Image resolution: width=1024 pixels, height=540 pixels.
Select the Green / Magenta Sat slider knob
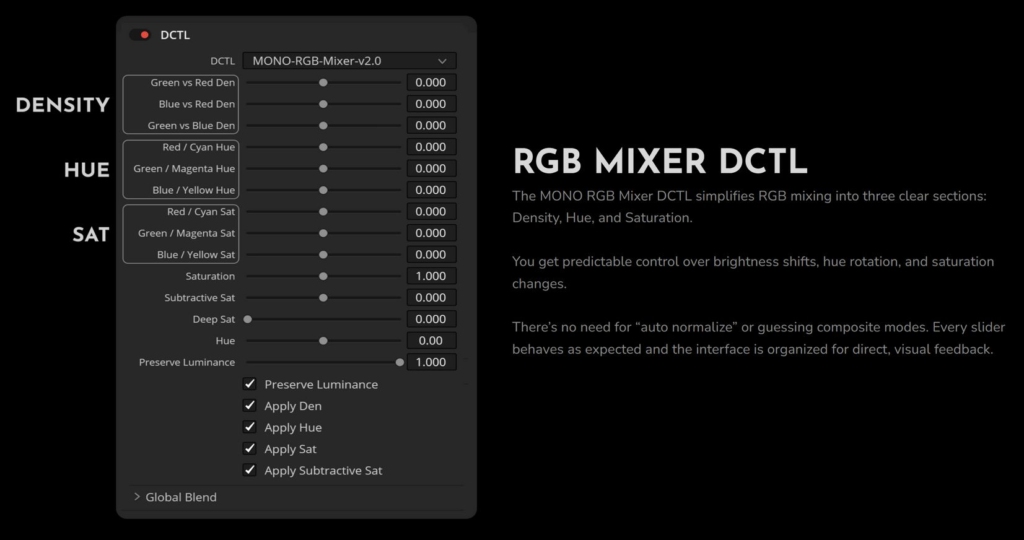[323, 233]
